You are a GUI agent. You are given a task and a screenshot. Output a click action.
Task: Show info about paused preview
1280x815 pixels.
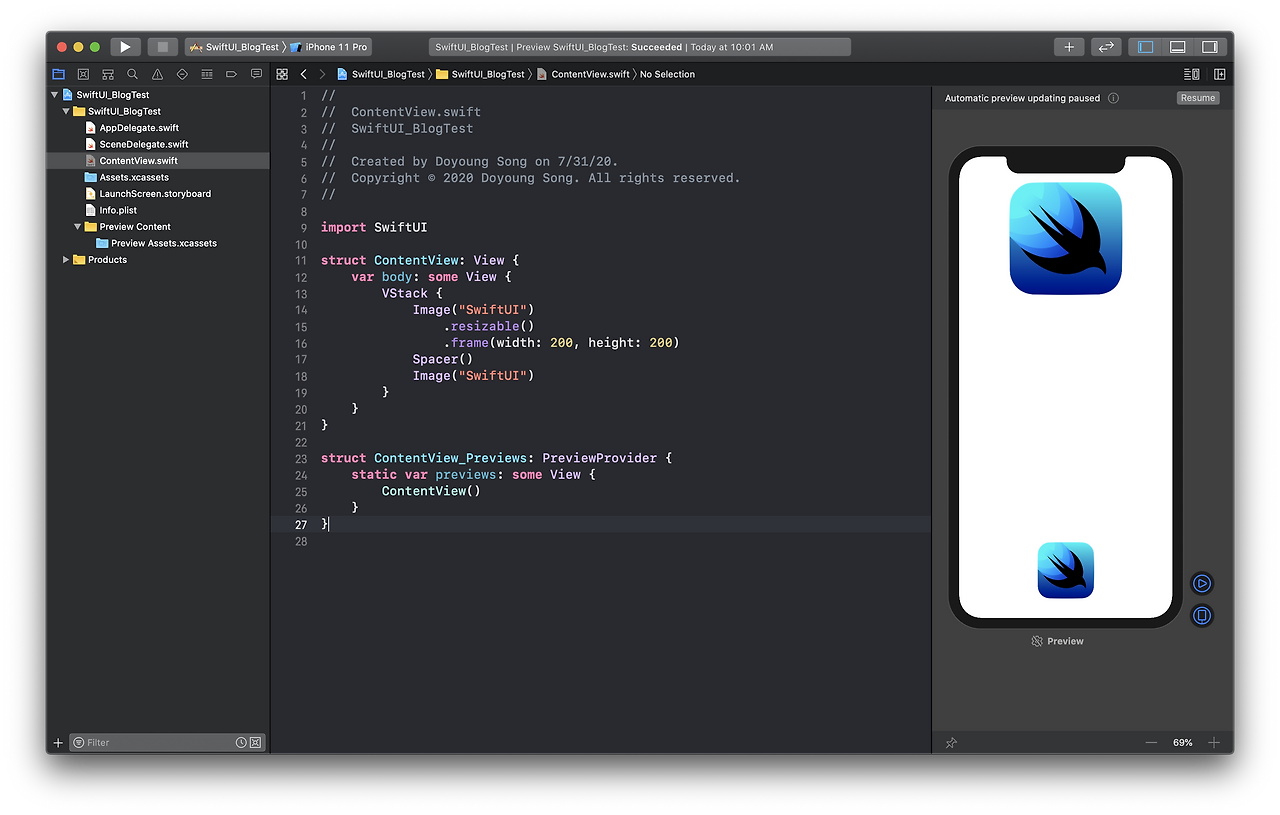(x=1113, y=98)
